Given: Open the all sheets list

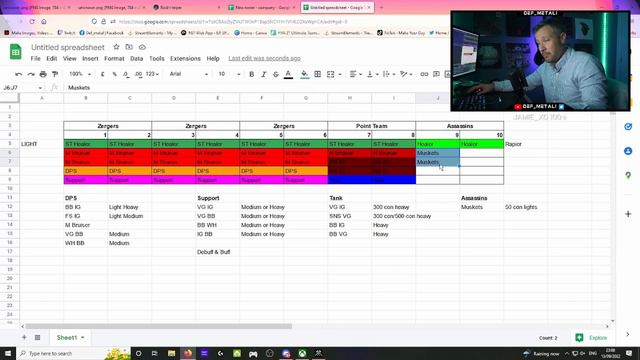Looking at the screenshot, I should coord(37,338).
